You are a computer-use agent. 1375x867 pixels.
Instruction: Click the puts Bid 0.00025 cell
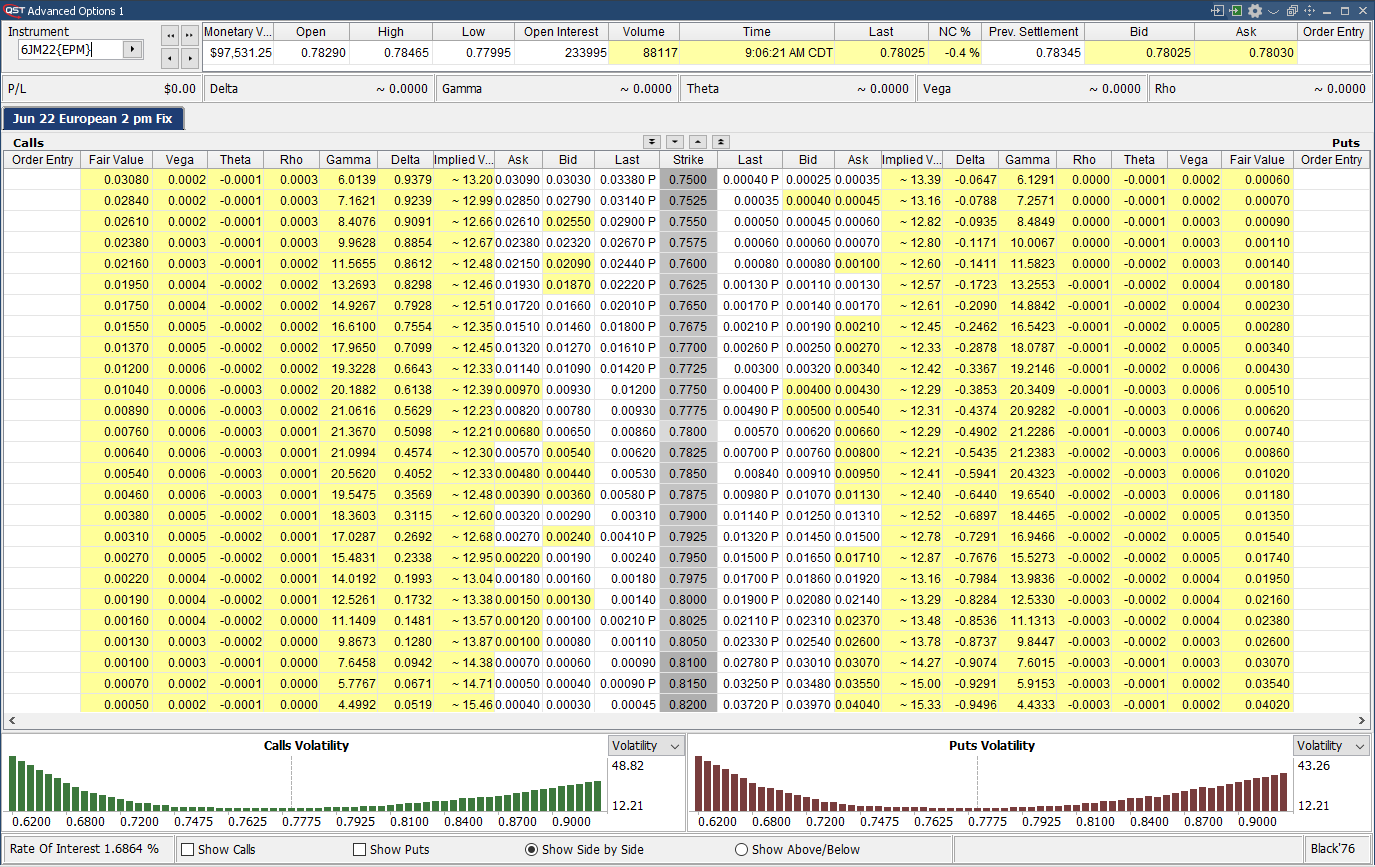click(808, 180)
